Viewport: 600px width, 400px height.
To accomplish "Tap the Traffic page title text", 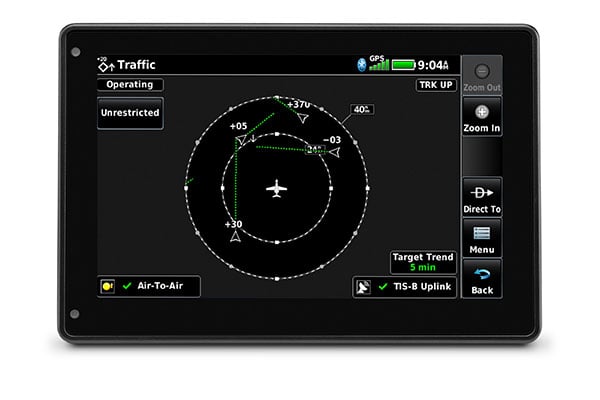I will (136, 65).
